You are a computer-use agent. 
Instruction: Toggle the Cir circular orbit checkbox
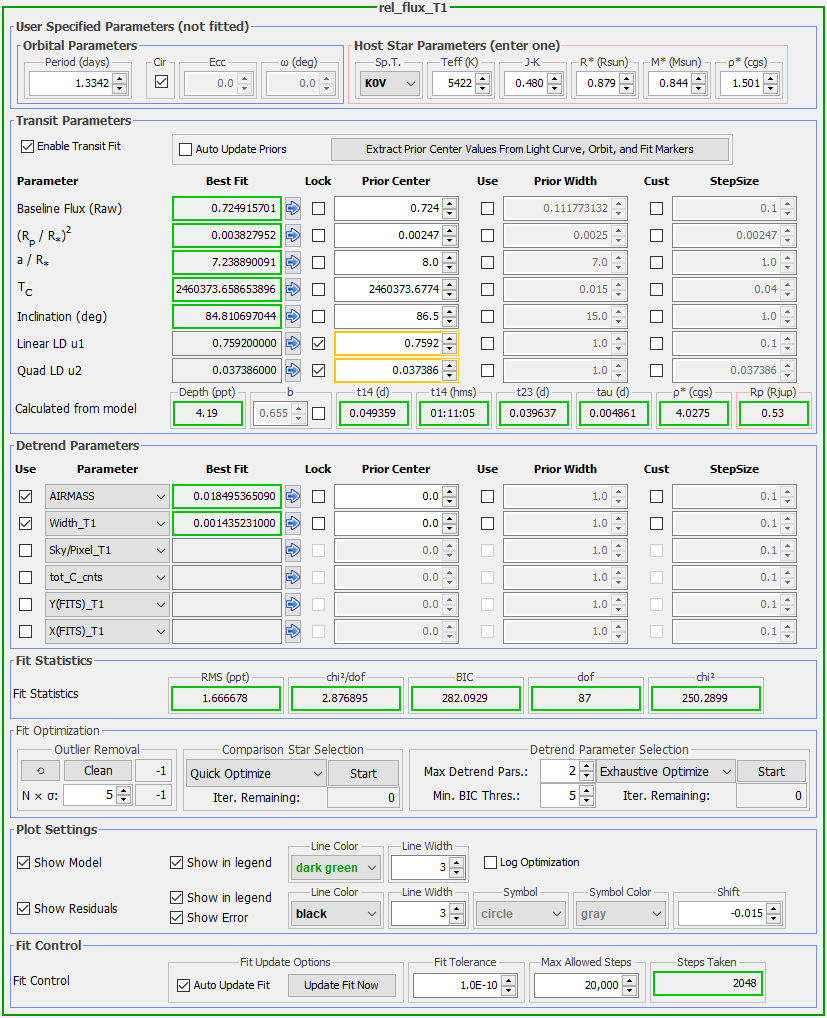(162, 82)
